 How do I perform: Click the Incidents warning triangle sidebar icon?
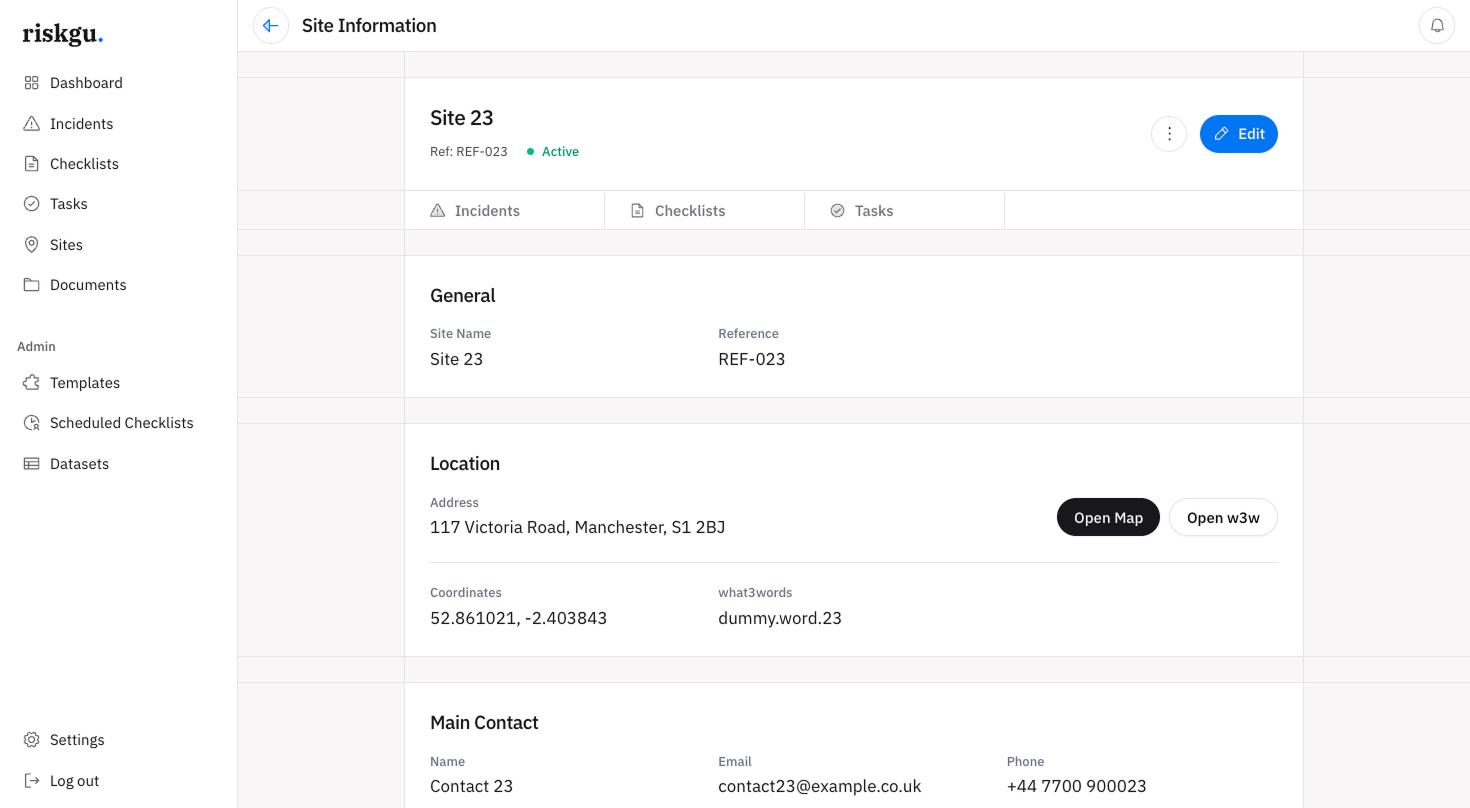(32, 124)
